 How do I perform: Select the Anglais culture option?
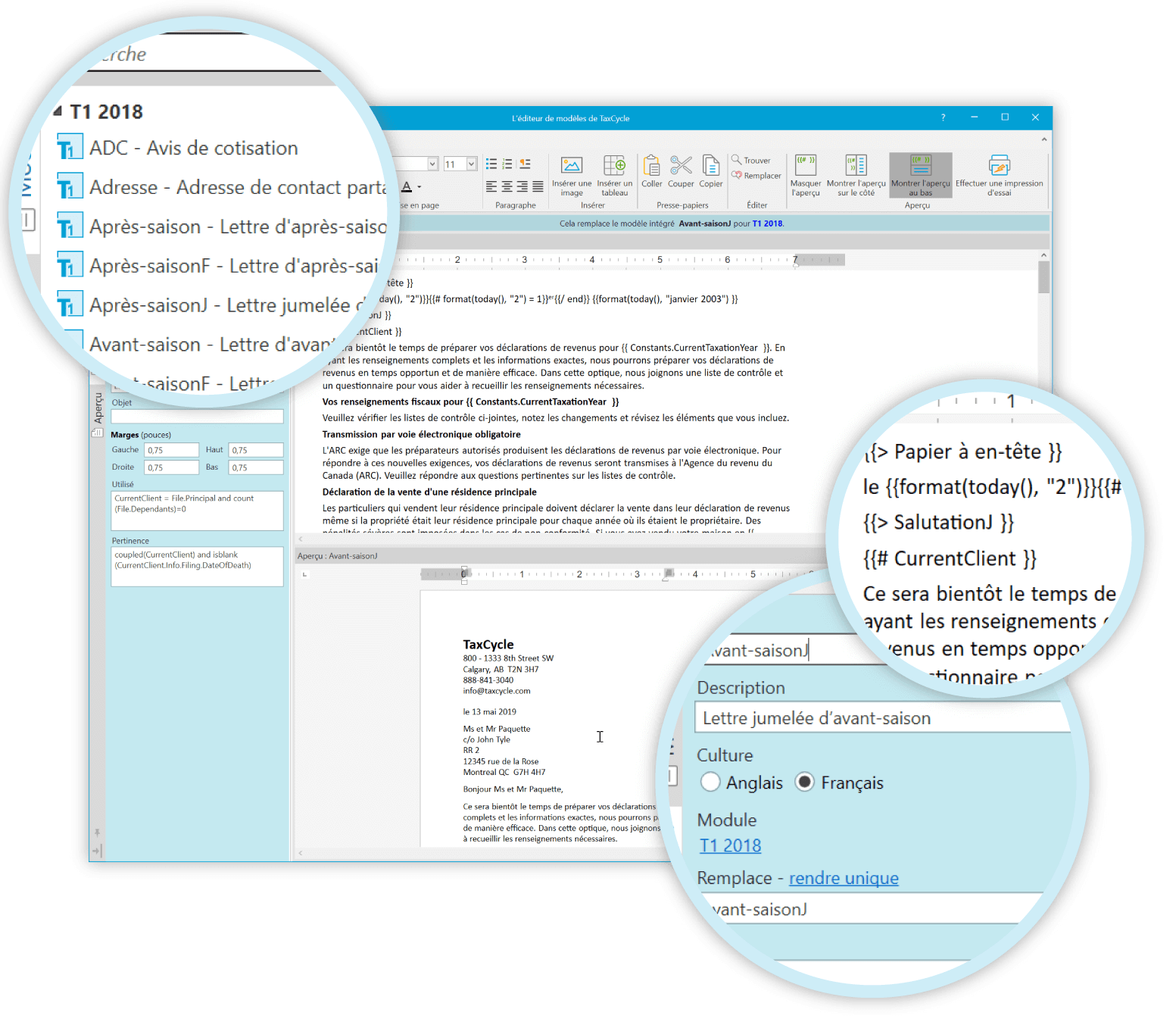710,782
